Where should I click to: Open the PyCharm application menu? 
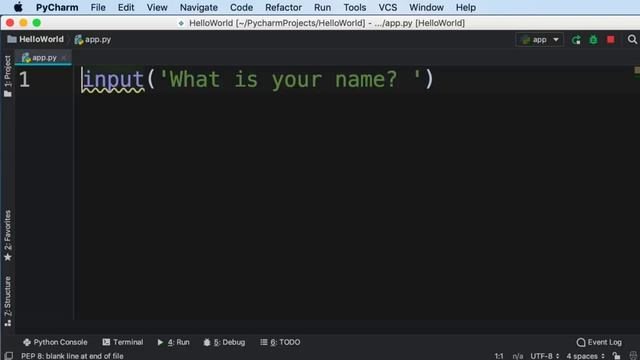57,7
